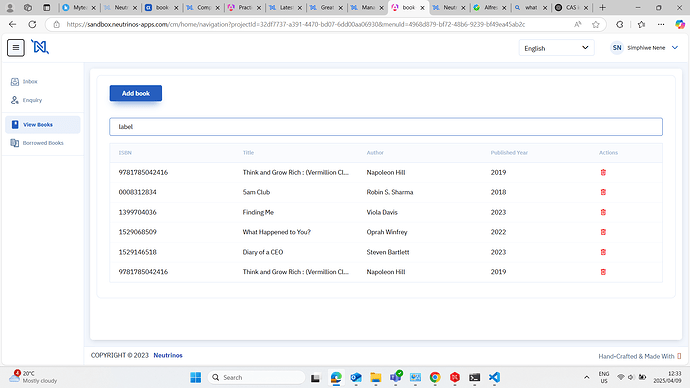Click the Author column header
The image size is (690, 388).
coord(375,153)
